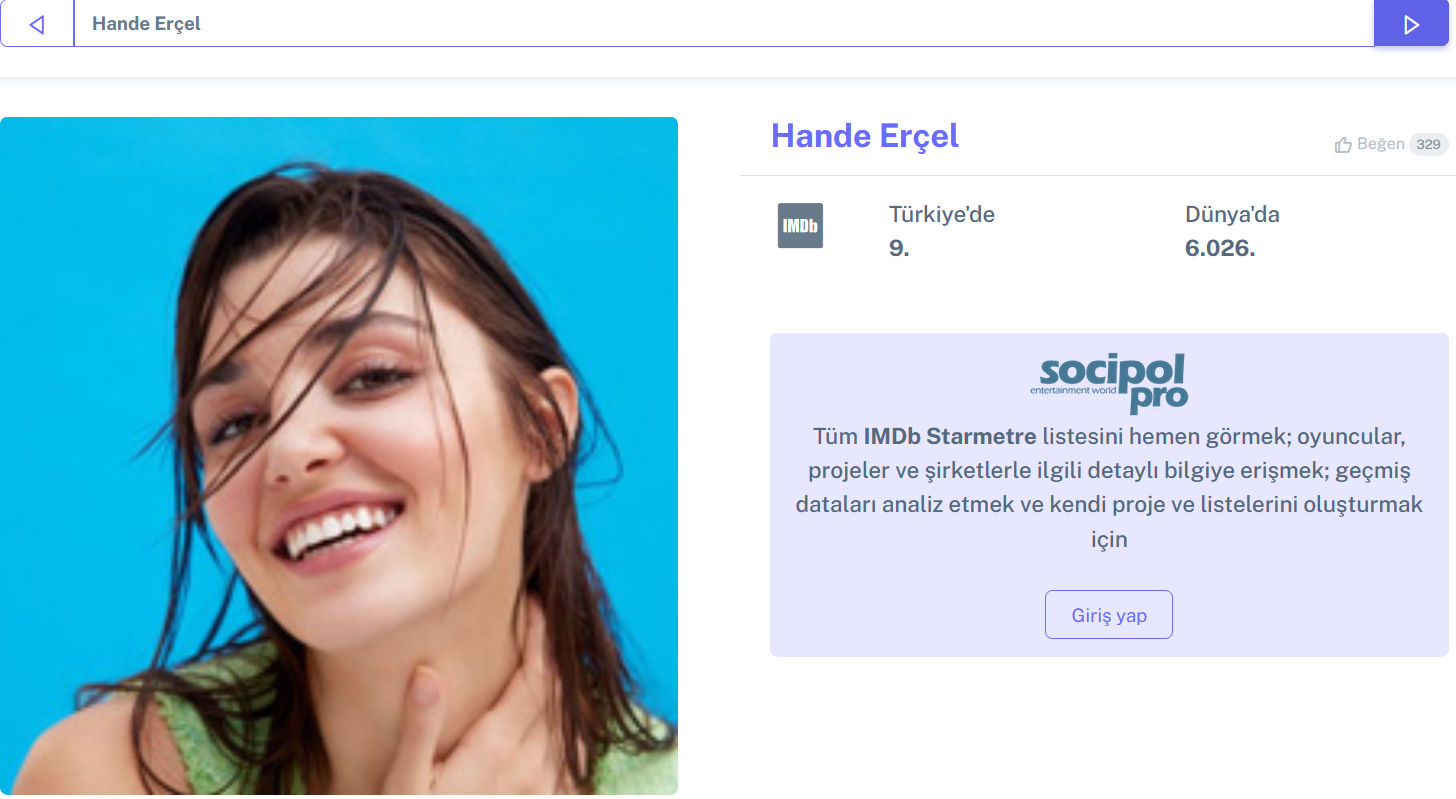1456x799 pixels.
Task: Select the Türkiye'de ranking label
Action: (x=942, y=214)
